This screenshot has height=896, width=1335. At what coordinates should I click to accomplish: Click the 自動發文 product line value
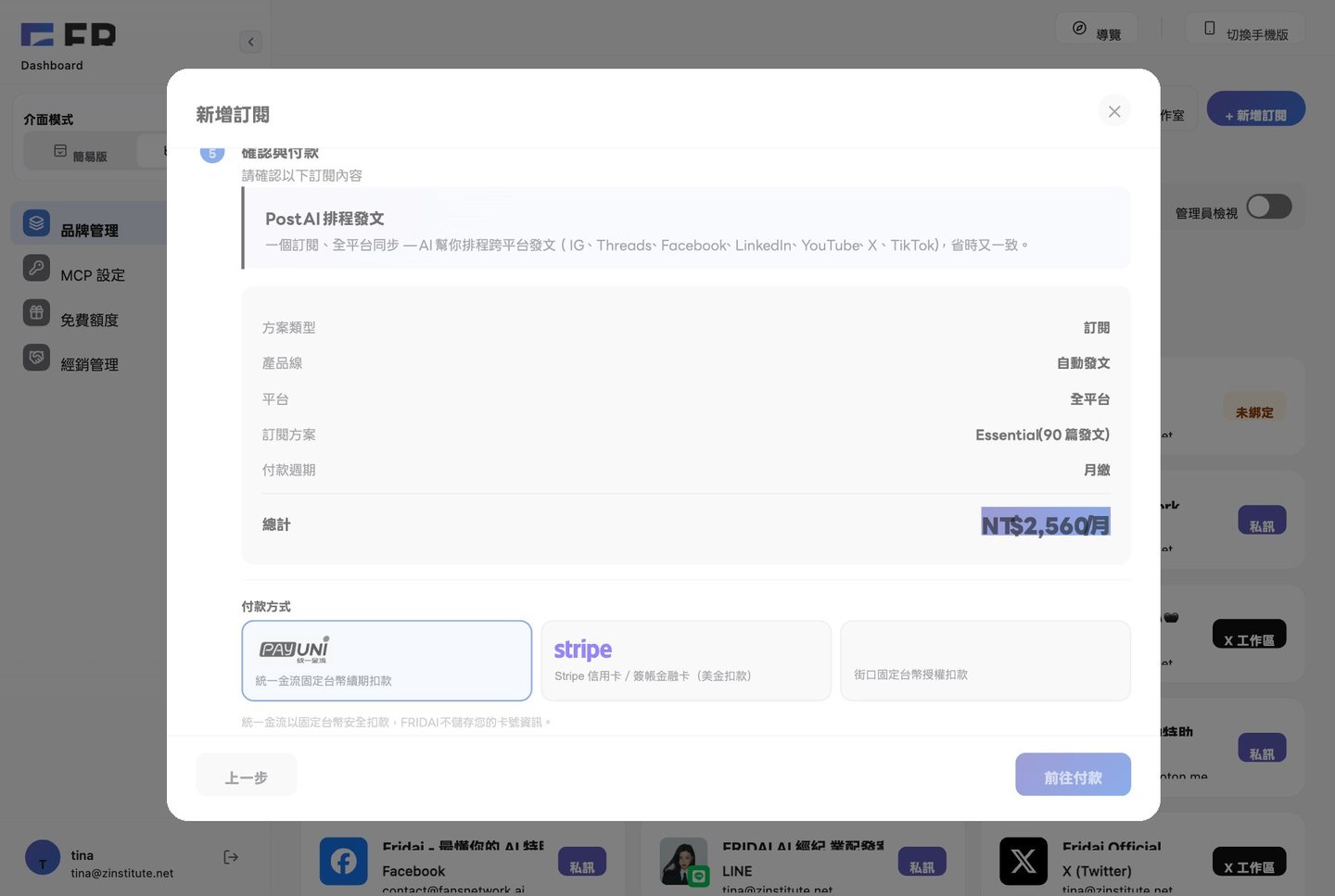[1084, 363]
